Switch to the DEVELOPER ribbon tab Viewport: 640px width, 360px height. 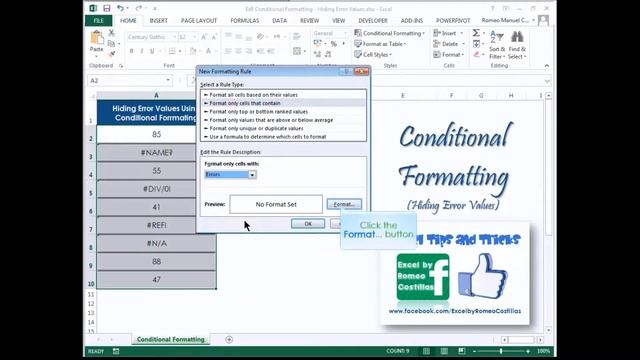373,20
